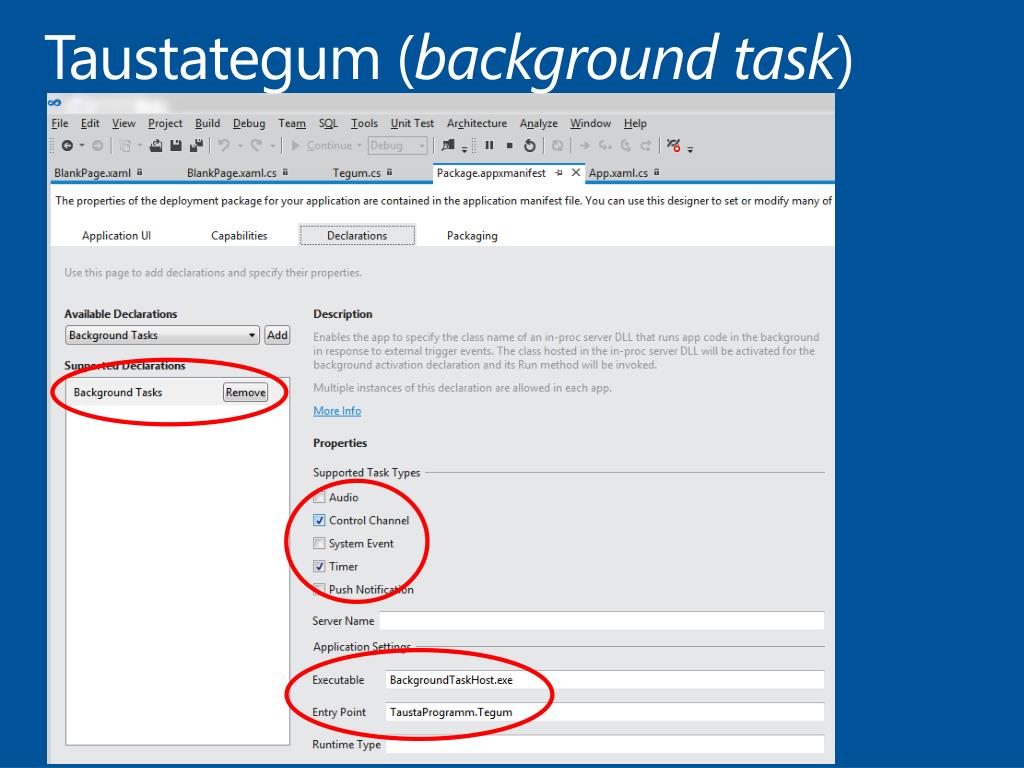This screenshot has height=768, width=1024.
Task: Click the Restart debugging icon
Action: coord(530,146)
